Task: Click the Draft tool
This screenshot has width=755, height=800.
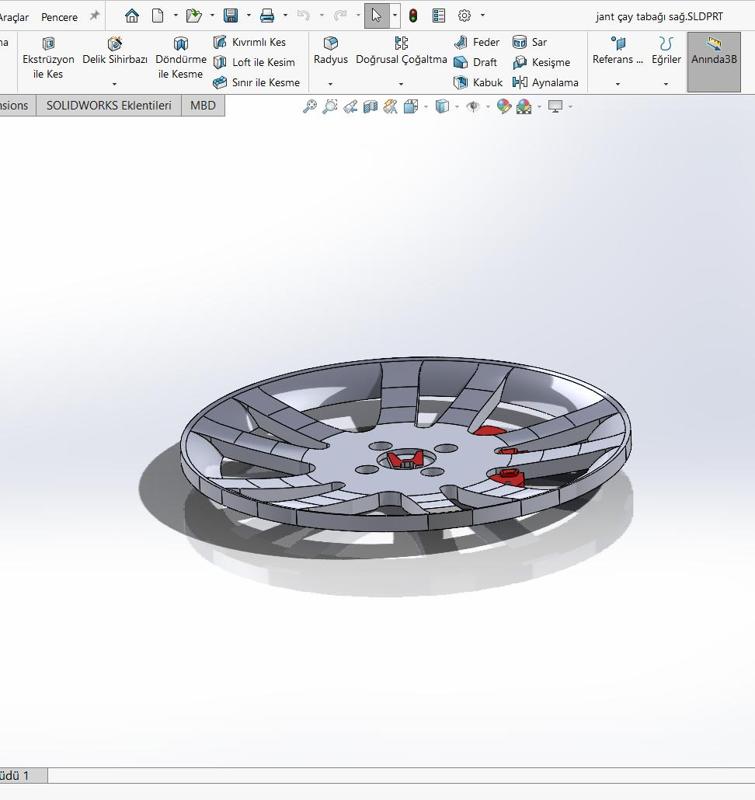Action: [x=475, y=62]
